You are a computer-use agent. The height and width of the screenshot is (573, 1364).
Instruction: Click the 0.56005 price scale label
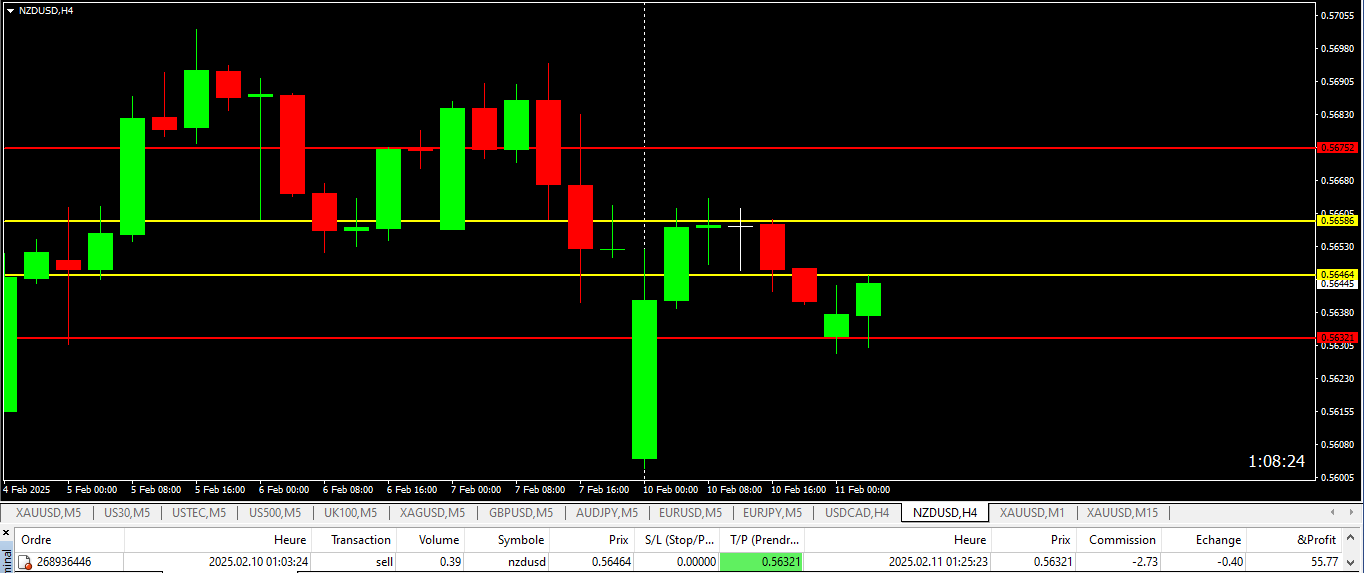coord(1338,477)
